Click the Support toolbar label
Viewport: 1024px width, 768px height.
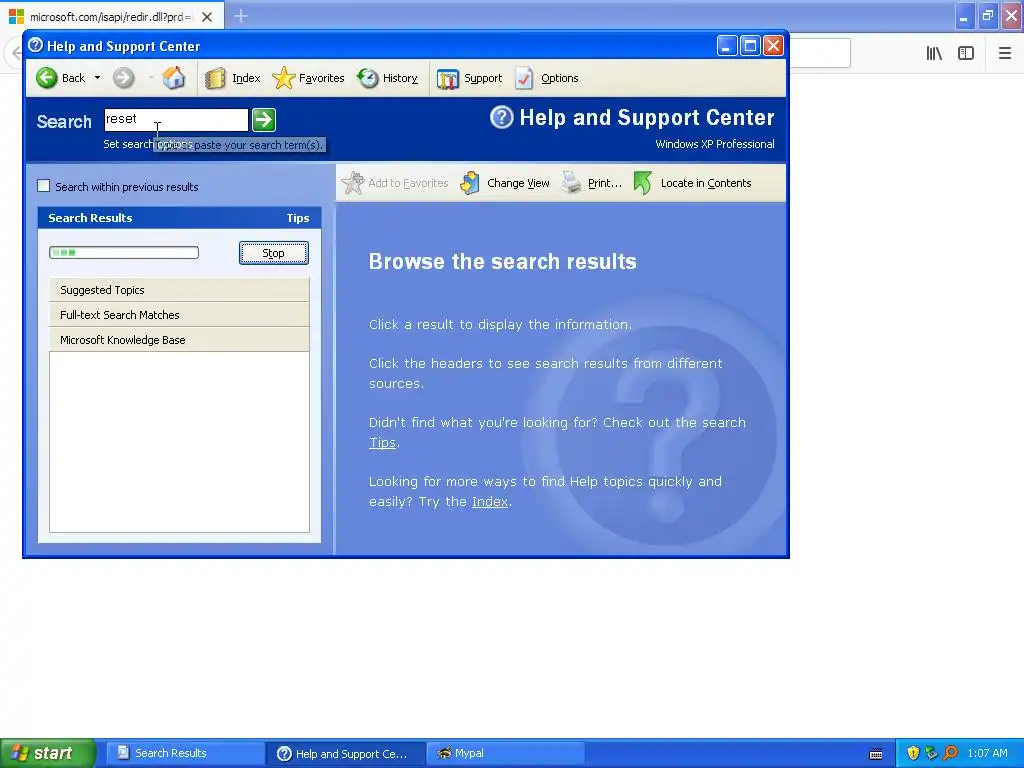483,78
